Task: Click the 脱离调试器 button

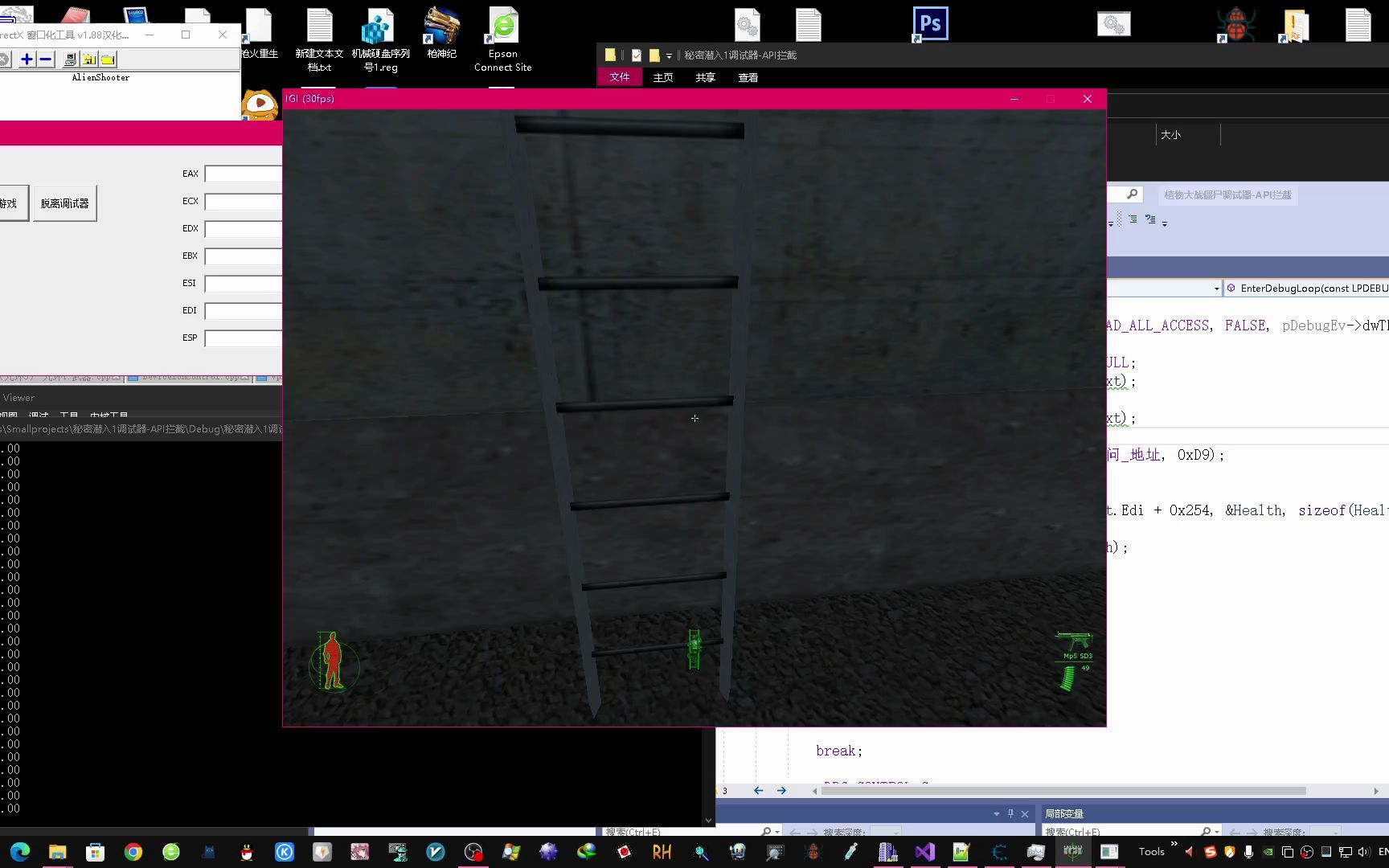Action: (65, 203)
